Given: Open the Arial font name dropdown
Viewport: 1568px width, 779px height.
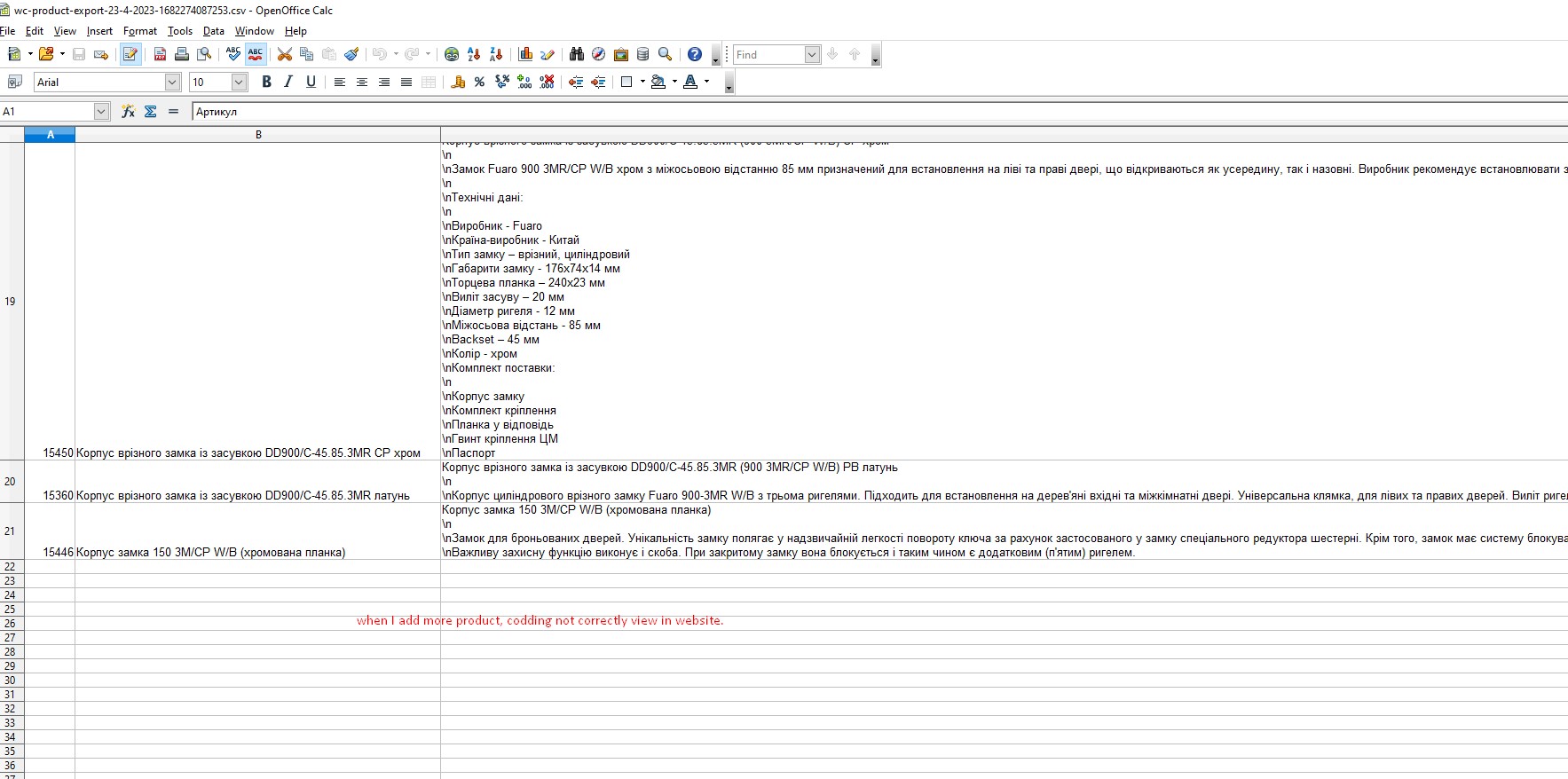Looking at the screenshot, I should [172, 82].
